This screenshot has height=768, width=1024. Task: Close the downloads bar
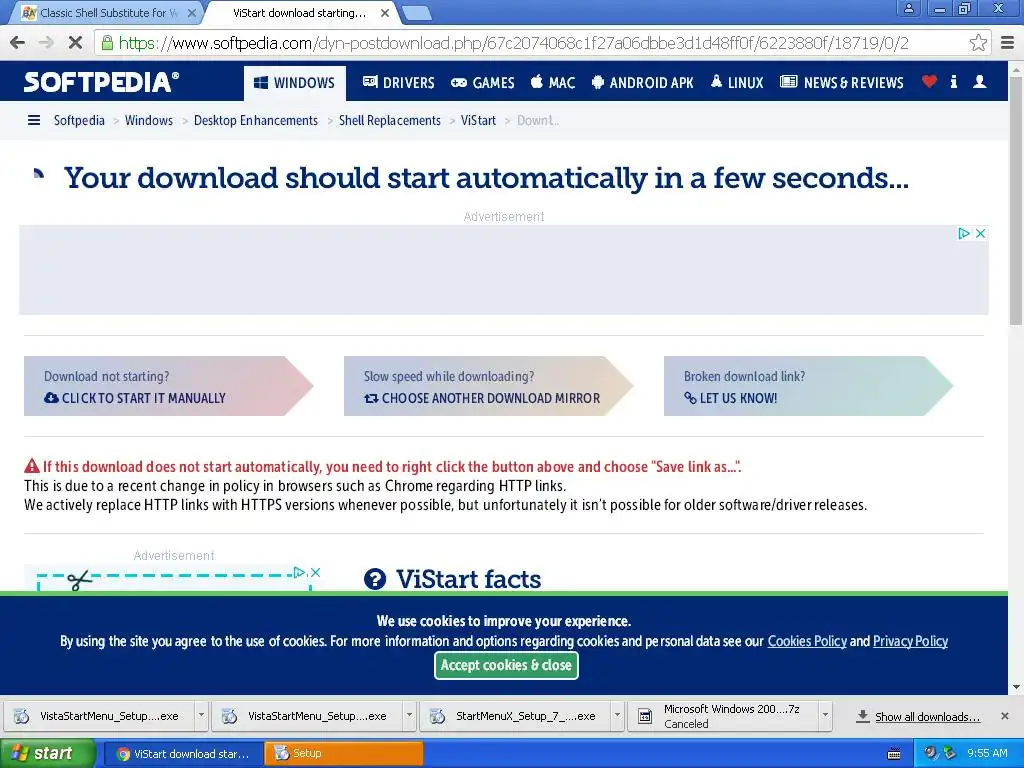[1005, 716]
